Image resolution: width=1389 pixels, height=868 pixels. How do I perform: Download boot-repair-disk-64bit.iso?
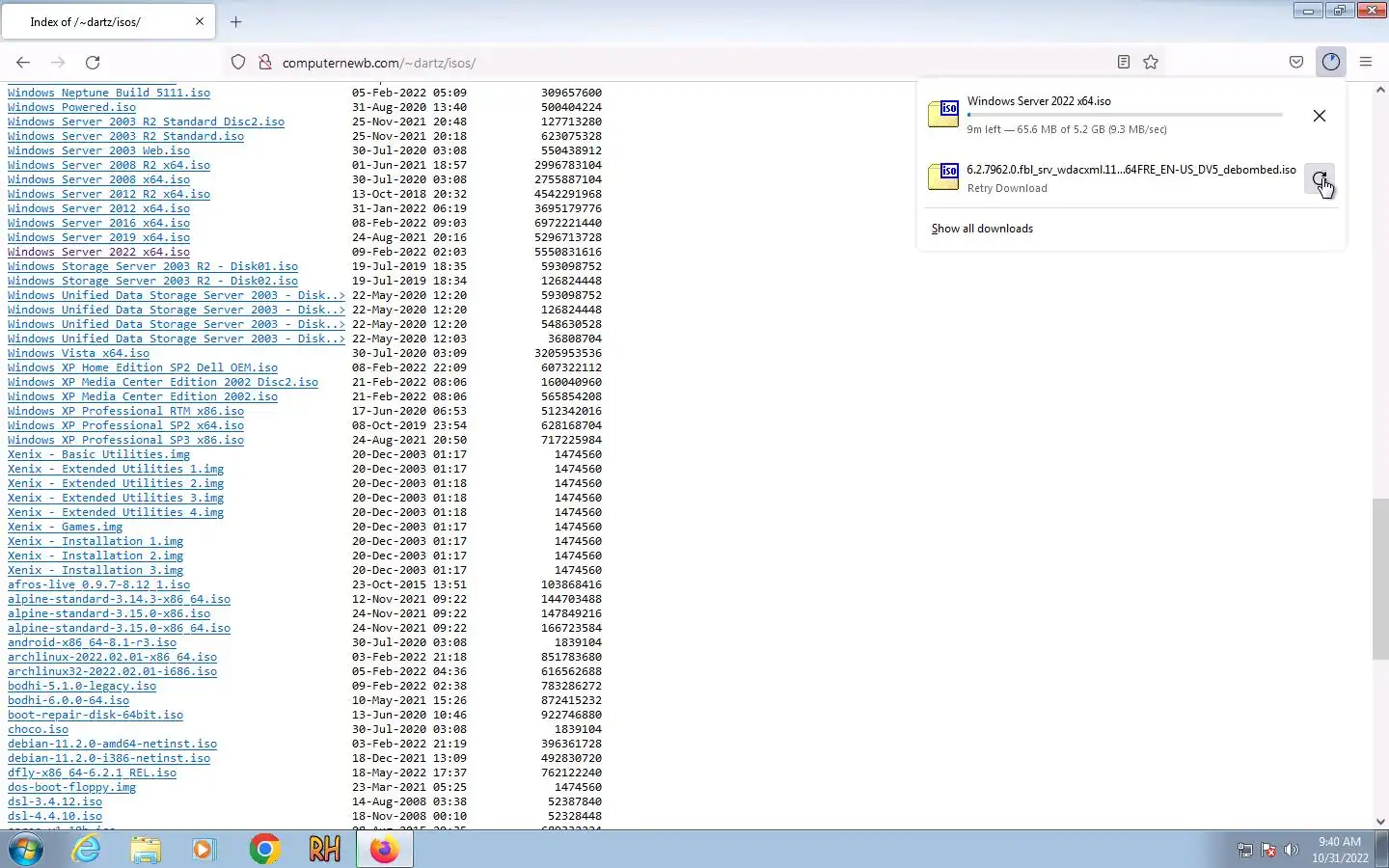tap(95, 715)
